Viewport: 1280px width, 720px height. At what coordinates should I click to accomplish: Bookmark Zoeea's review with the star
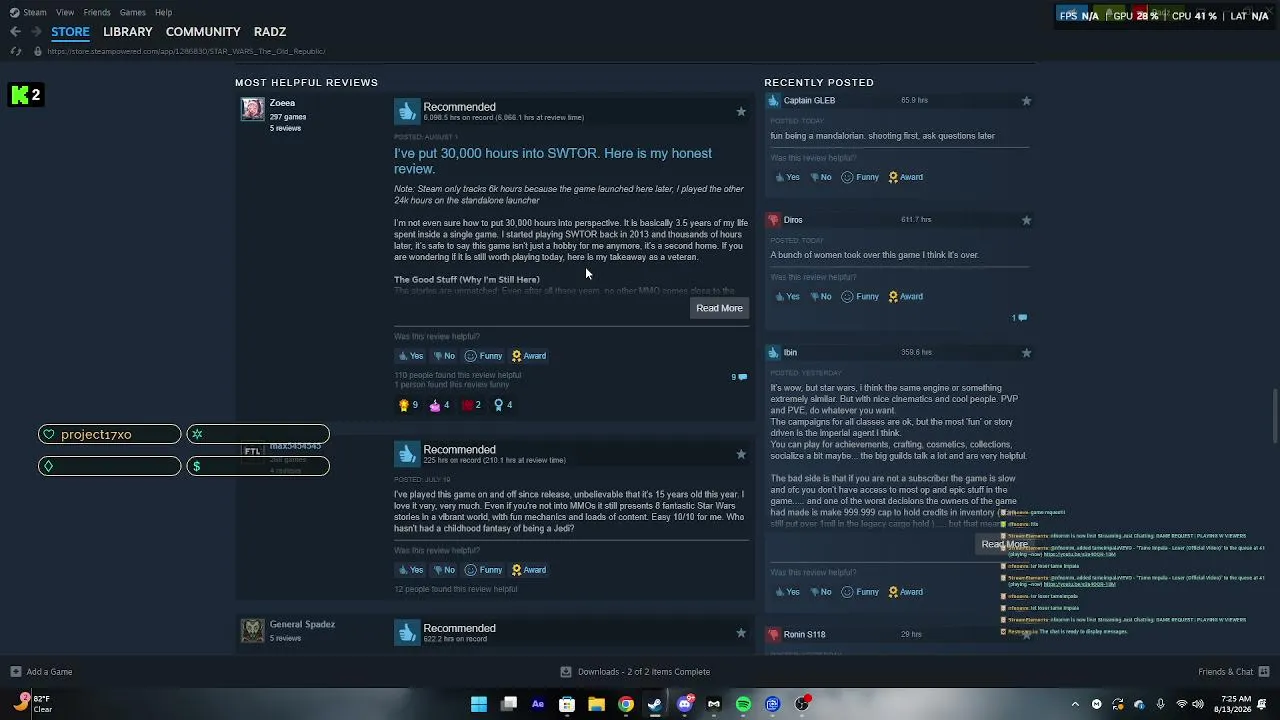coord(741,111)
